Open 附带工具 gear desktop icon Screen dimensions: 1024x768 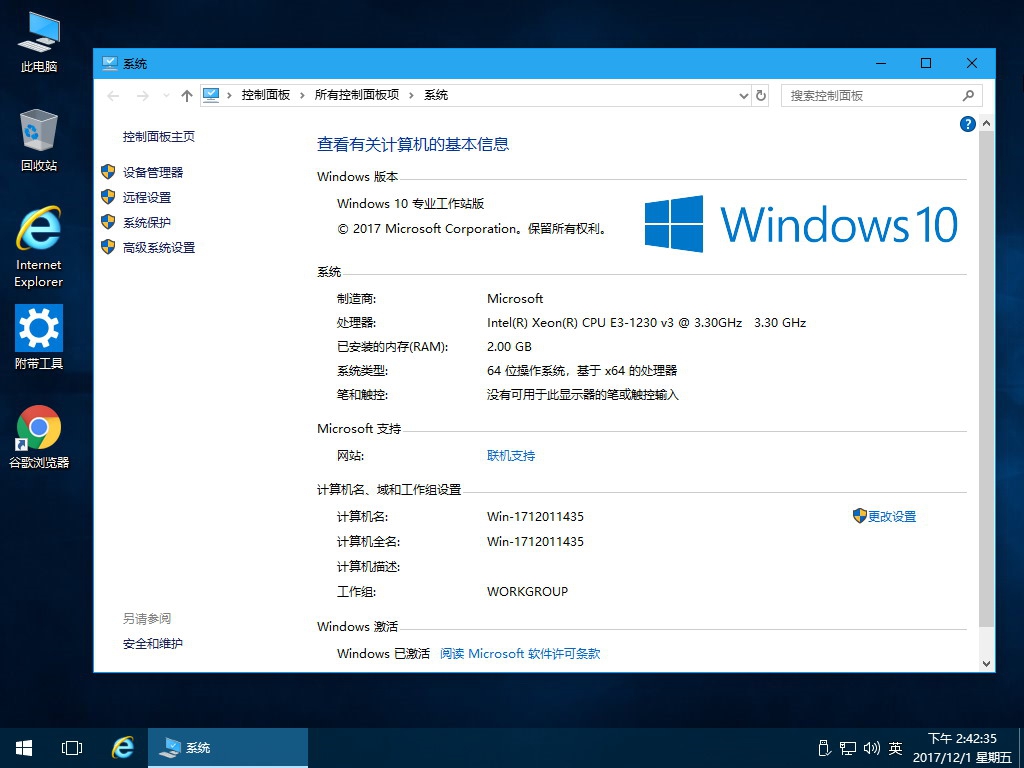point(39,338)
